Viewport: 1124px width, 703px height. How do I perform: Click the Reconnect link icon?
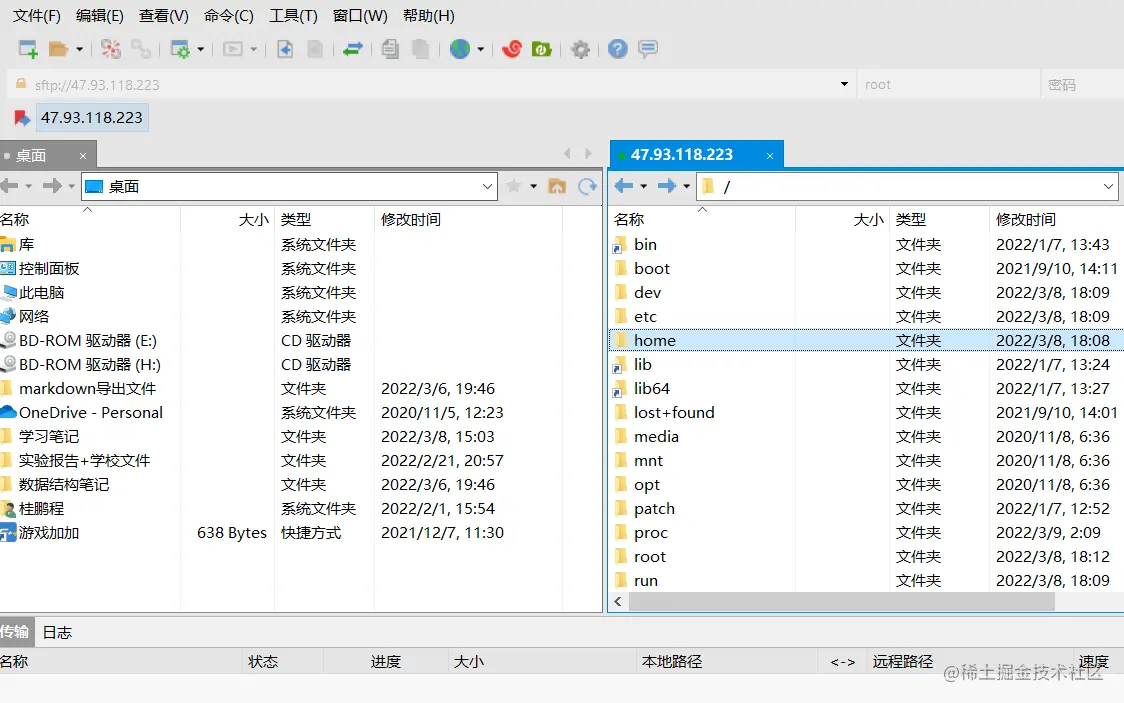pos(140,49)
